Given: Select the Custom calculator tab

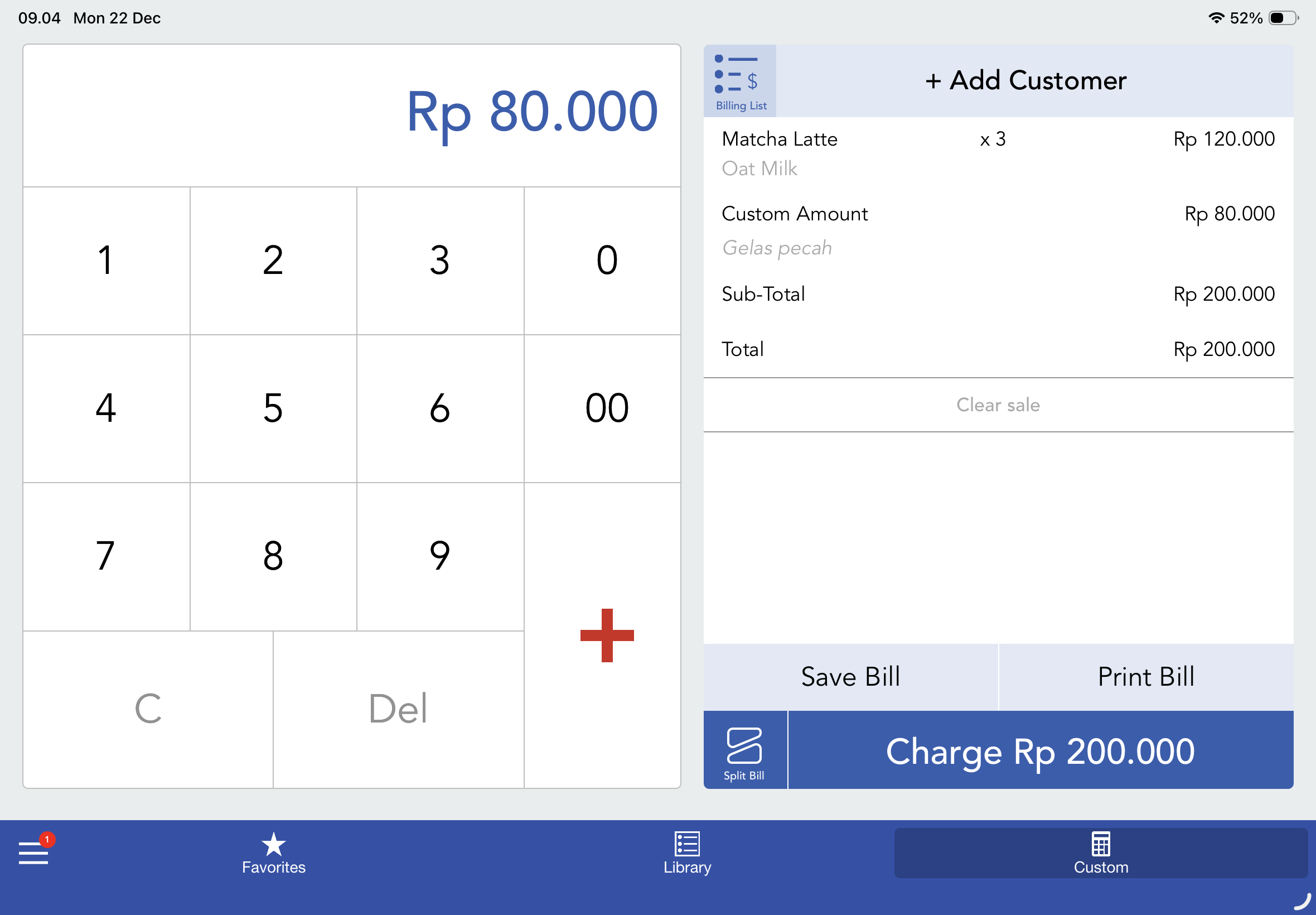Looking at the screenshot, I should pos(1100,853).
